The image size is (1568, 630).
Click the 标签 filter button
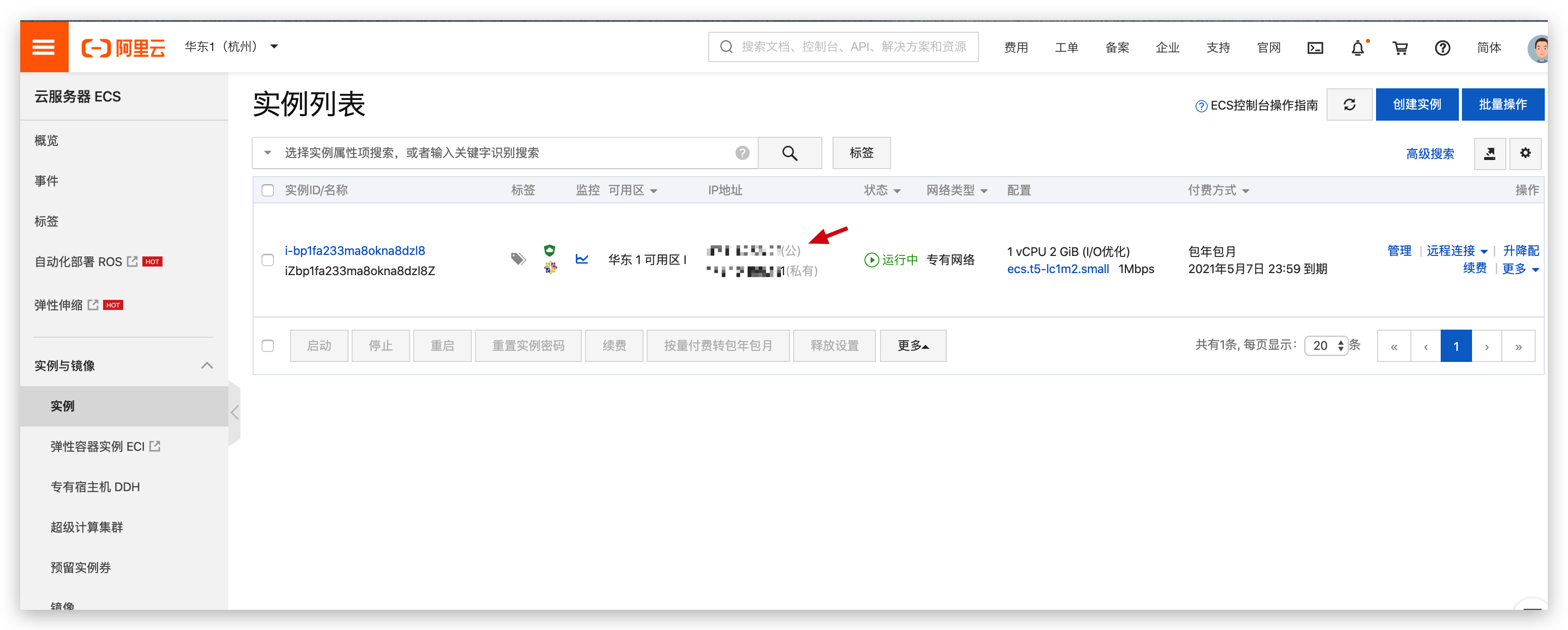click(x=861, y=153)
